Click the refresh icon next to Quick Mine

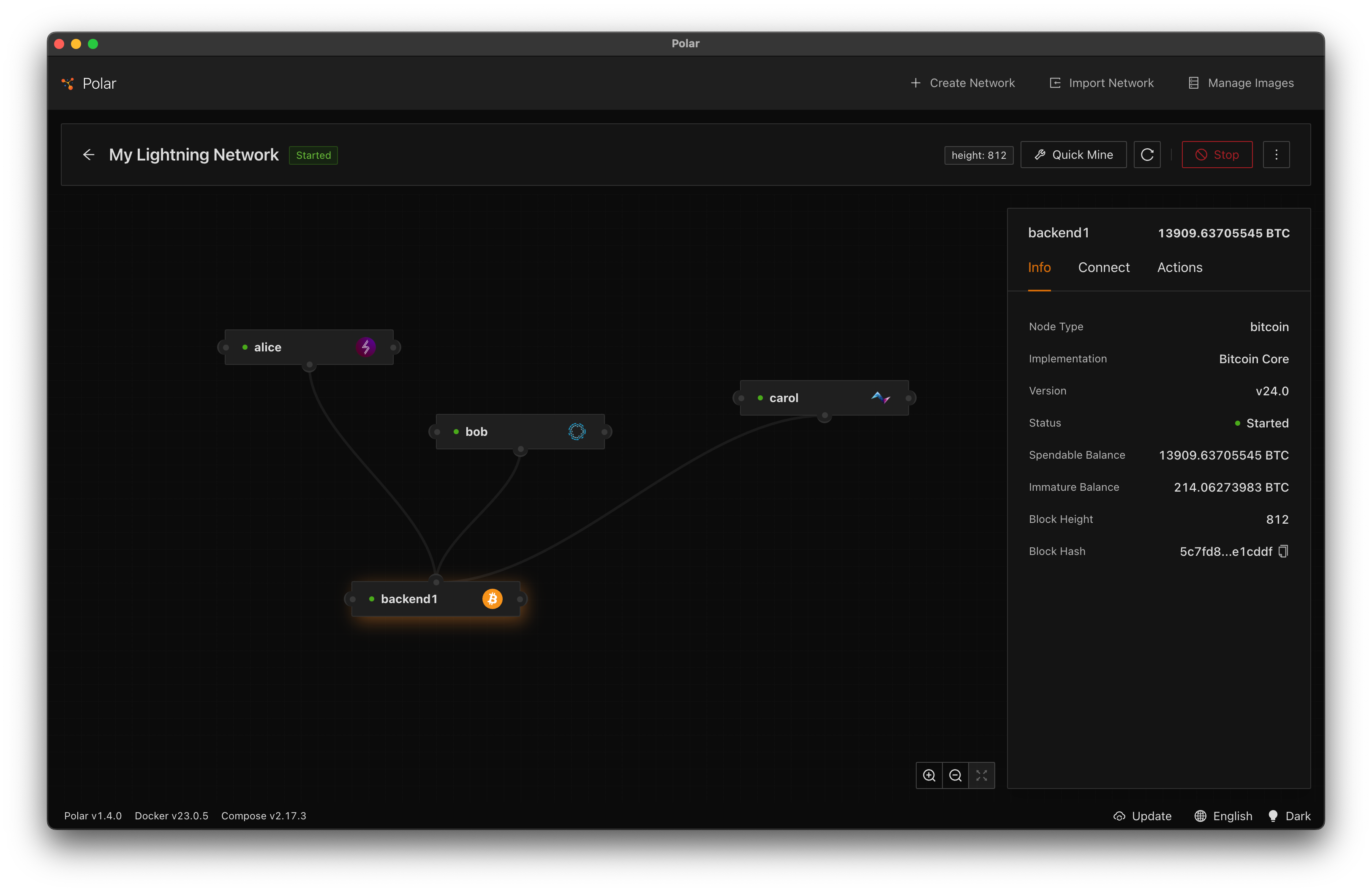click(x=1146, y=155)
